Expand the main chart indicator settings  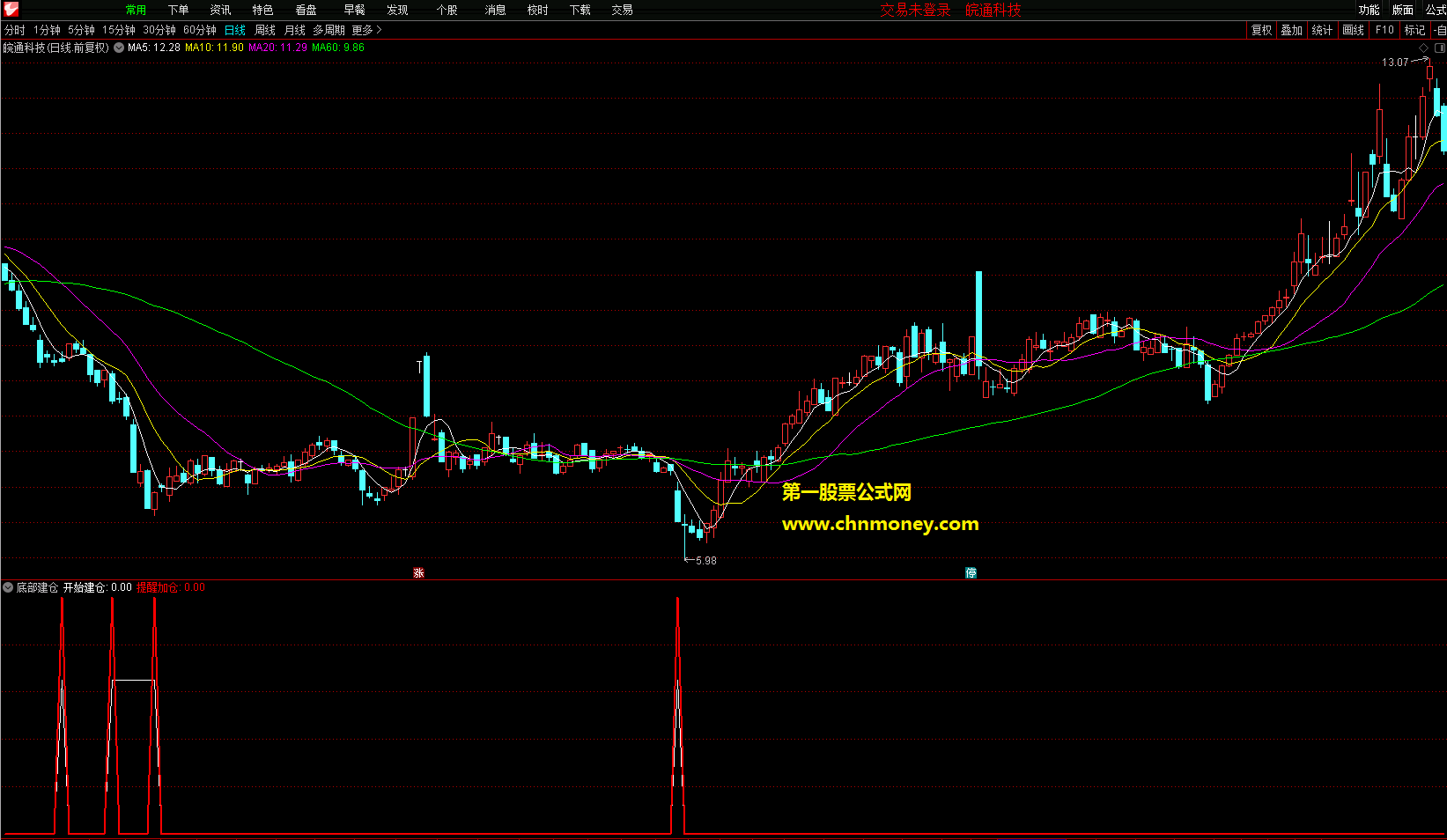119,48
